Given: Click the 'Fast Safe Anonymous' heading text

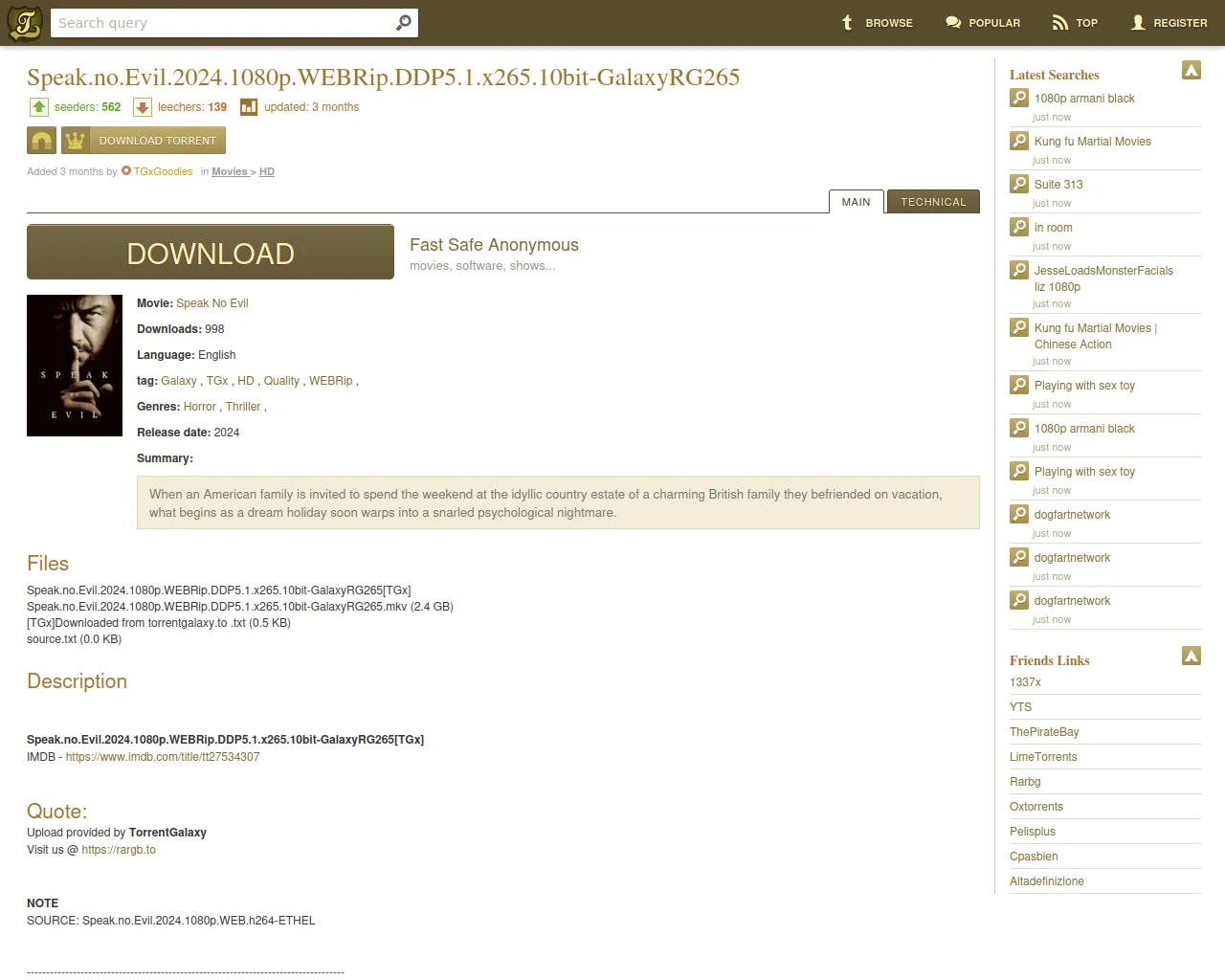Looking at the screenshot, I should pyautogui.click(x=494, y=245).
